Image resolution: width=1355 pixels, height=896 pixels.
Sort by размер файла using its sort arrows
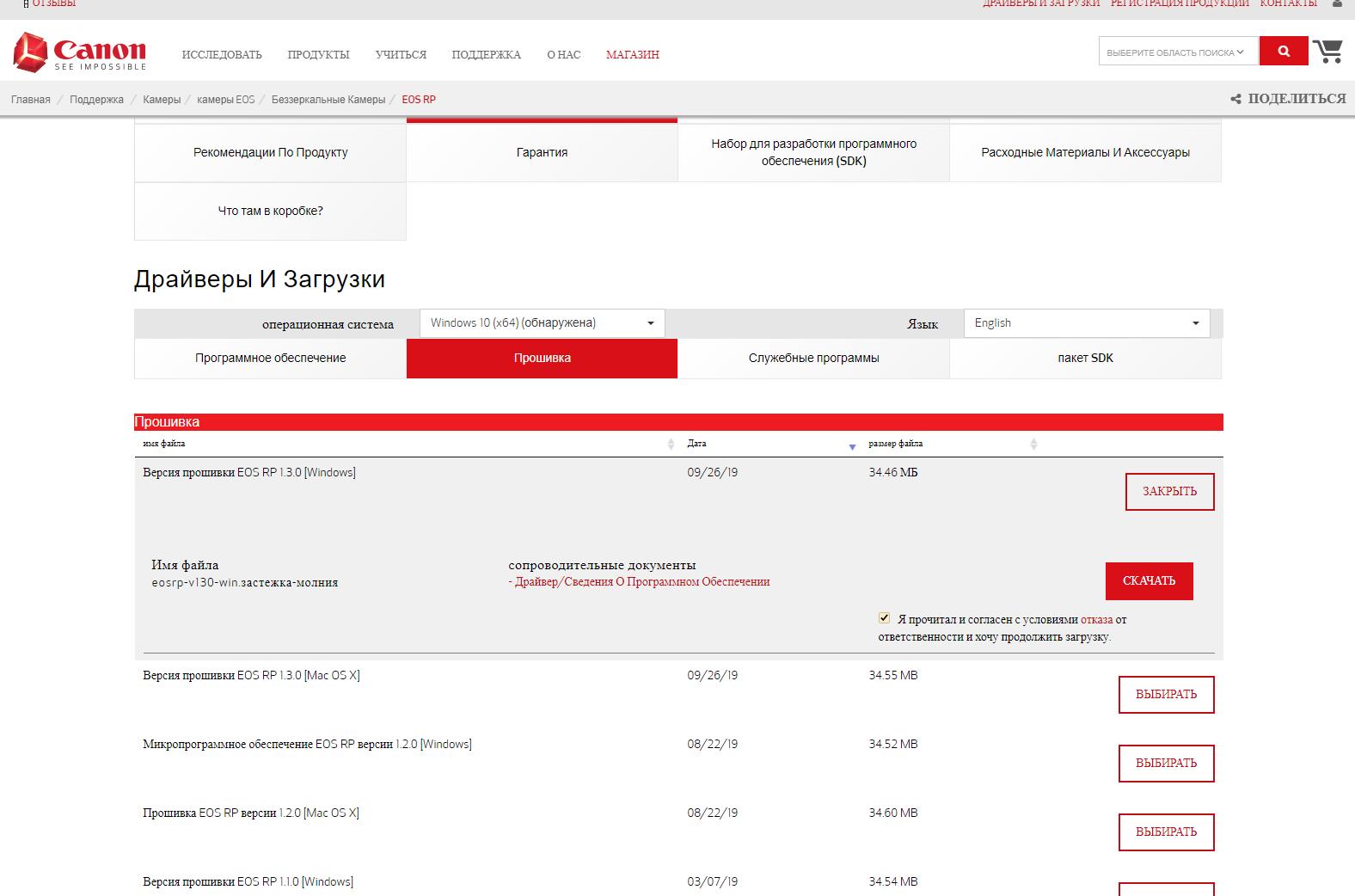pos(1033,444)
